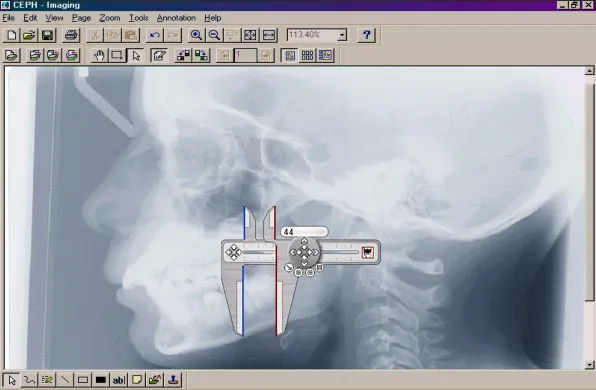Select the rubber stamp annotation tool
Image resolution: width=596 pixels, height=390 pixels.
coord(173,380)
